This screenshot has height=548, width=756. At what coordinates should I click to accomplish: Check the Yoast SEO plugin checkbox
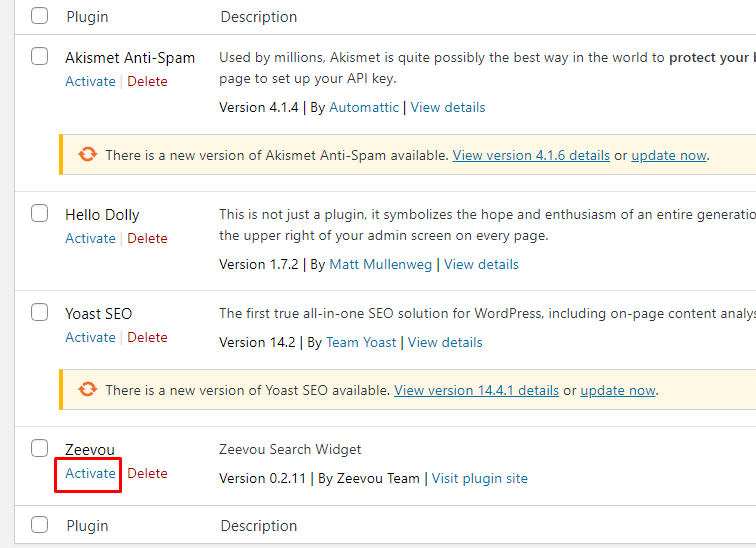[x=40, y=312]
